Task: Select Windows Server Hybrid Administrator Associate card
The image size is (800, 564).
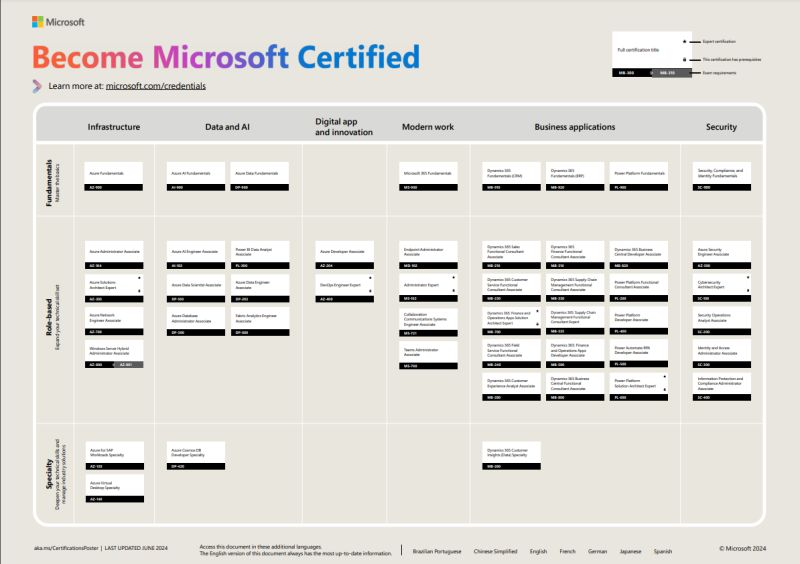Action: (x=114, y=354)
